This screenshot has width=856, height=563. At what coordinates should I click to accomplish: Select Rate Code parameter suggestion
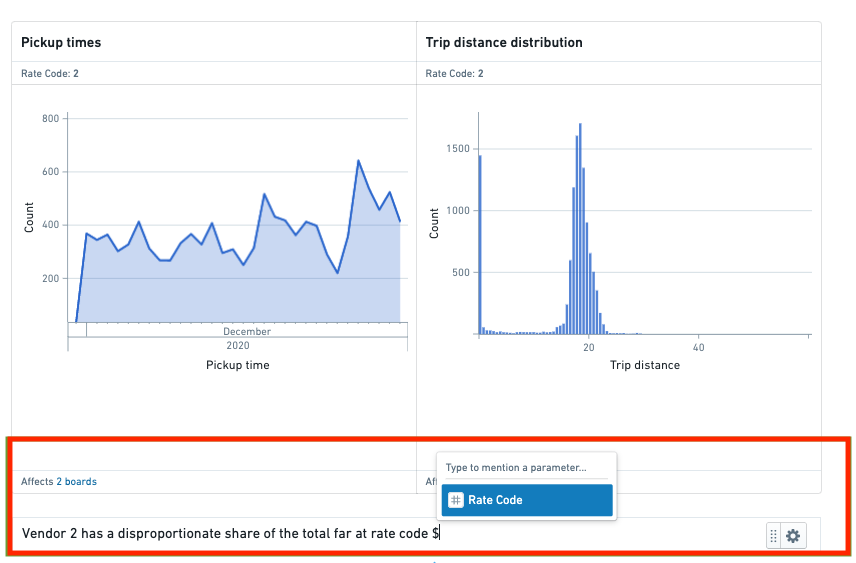point(527,500)
